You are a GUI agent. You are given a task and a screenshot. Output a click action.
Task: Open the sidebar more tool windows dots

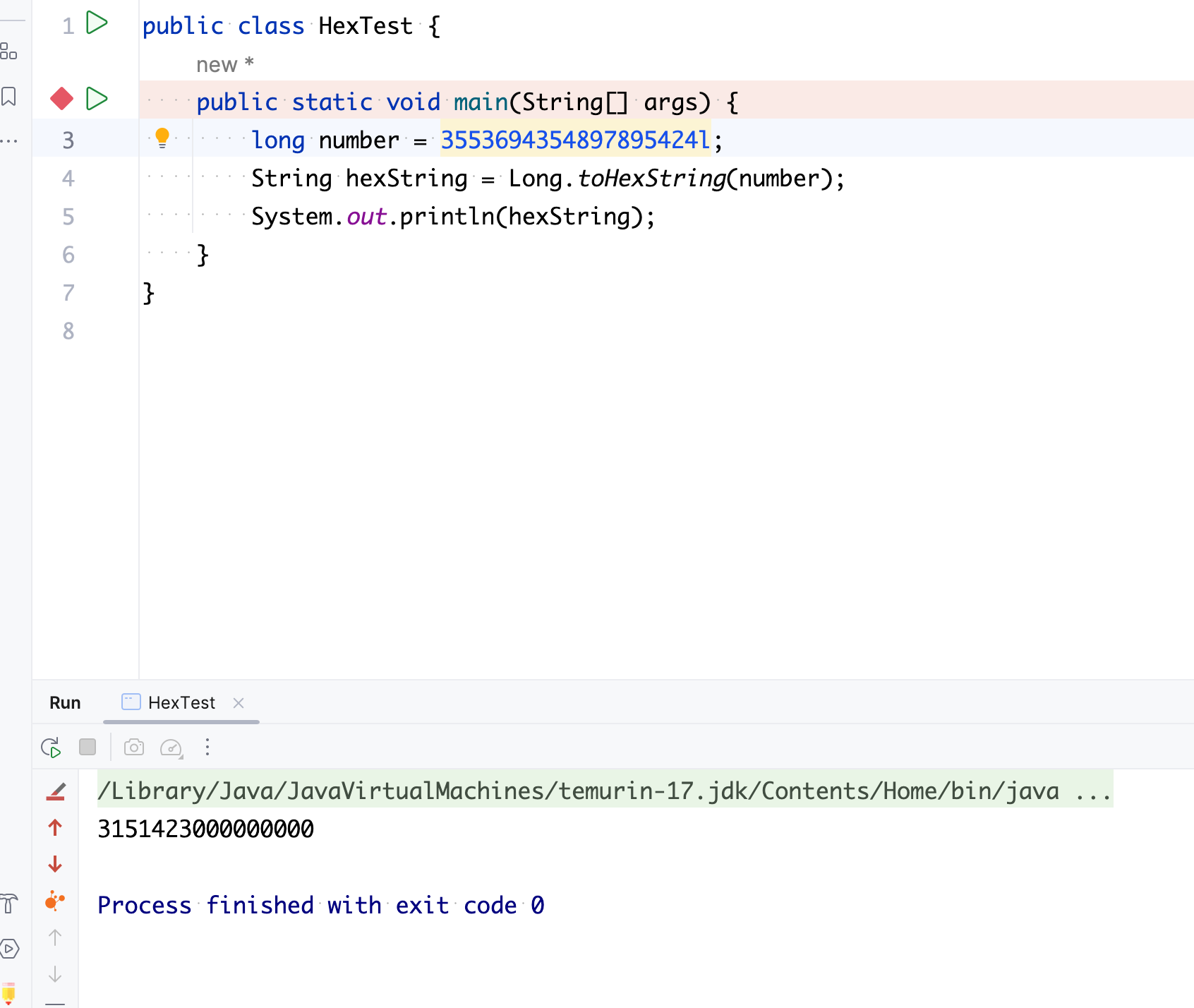tap(8, 141)
